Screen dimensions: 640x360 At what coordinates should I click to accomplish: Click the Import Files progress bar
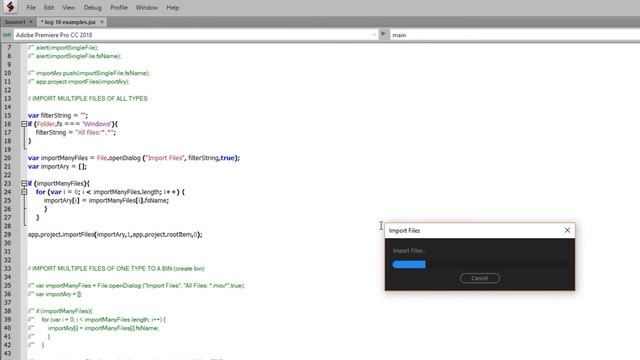pos(480,264)
